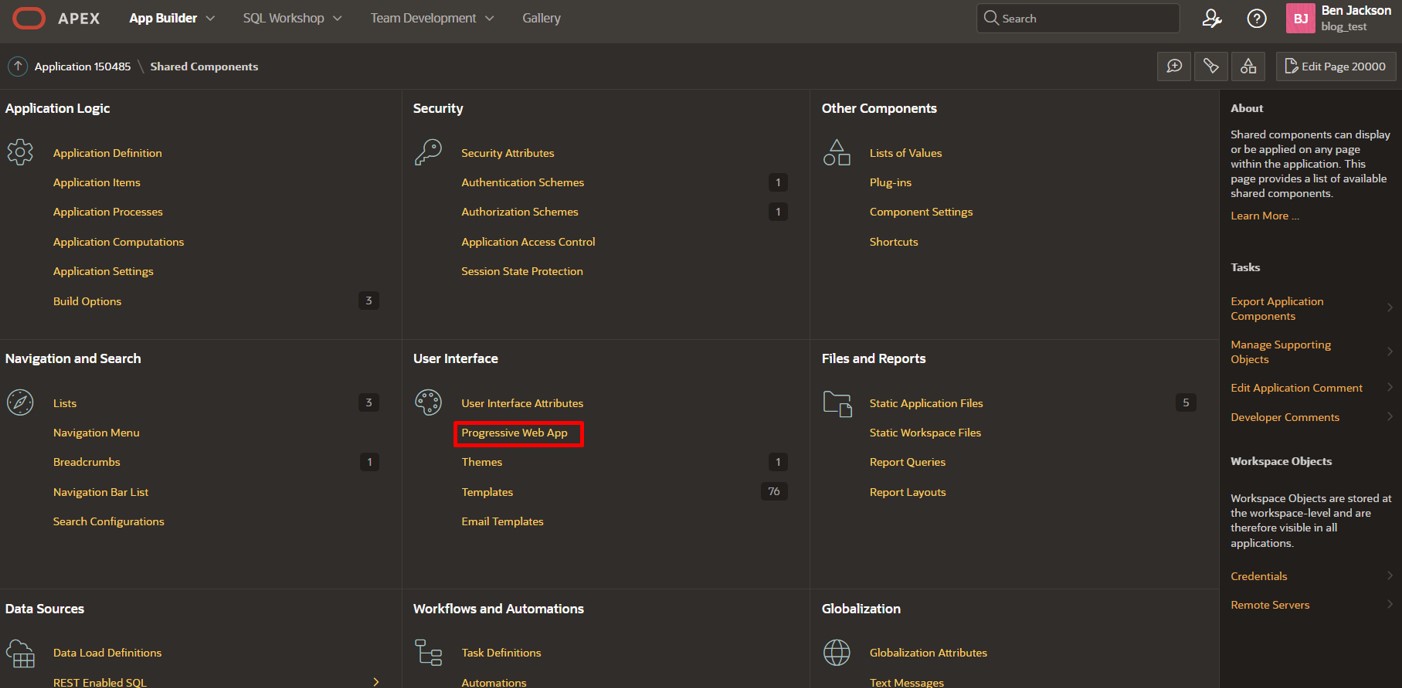The image size is (1402, 688).
Task: Expand the Export Application Components task arrow
Action: point(1389,308)
